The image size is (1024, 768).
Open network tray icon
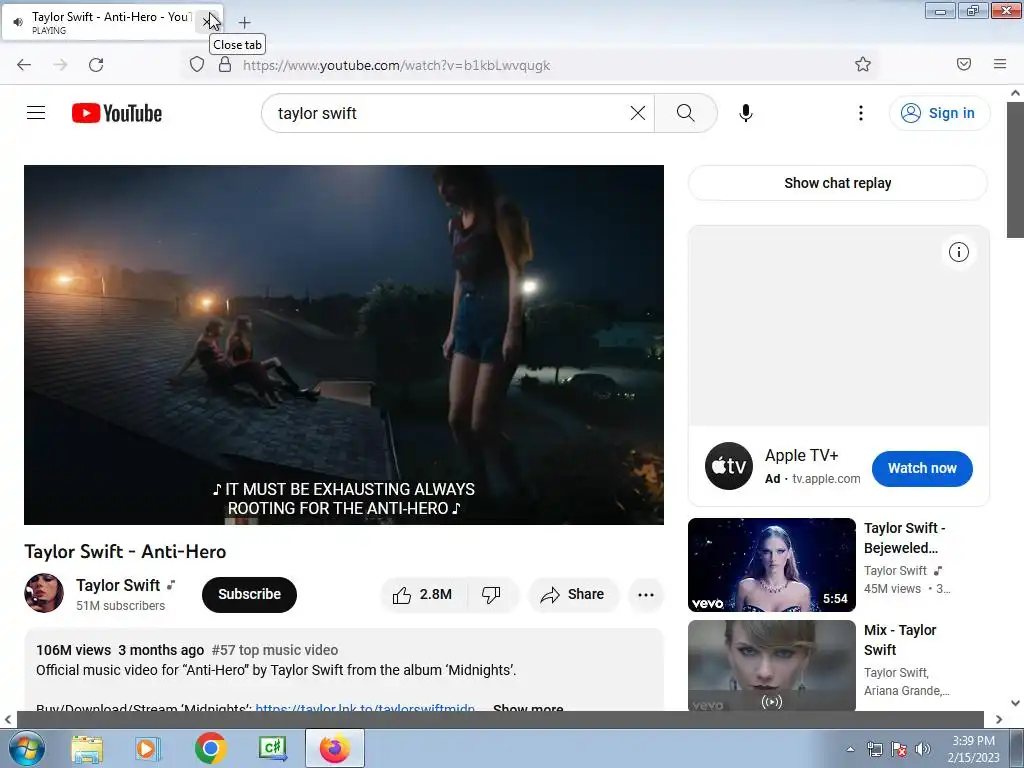[x=874, y=749]
